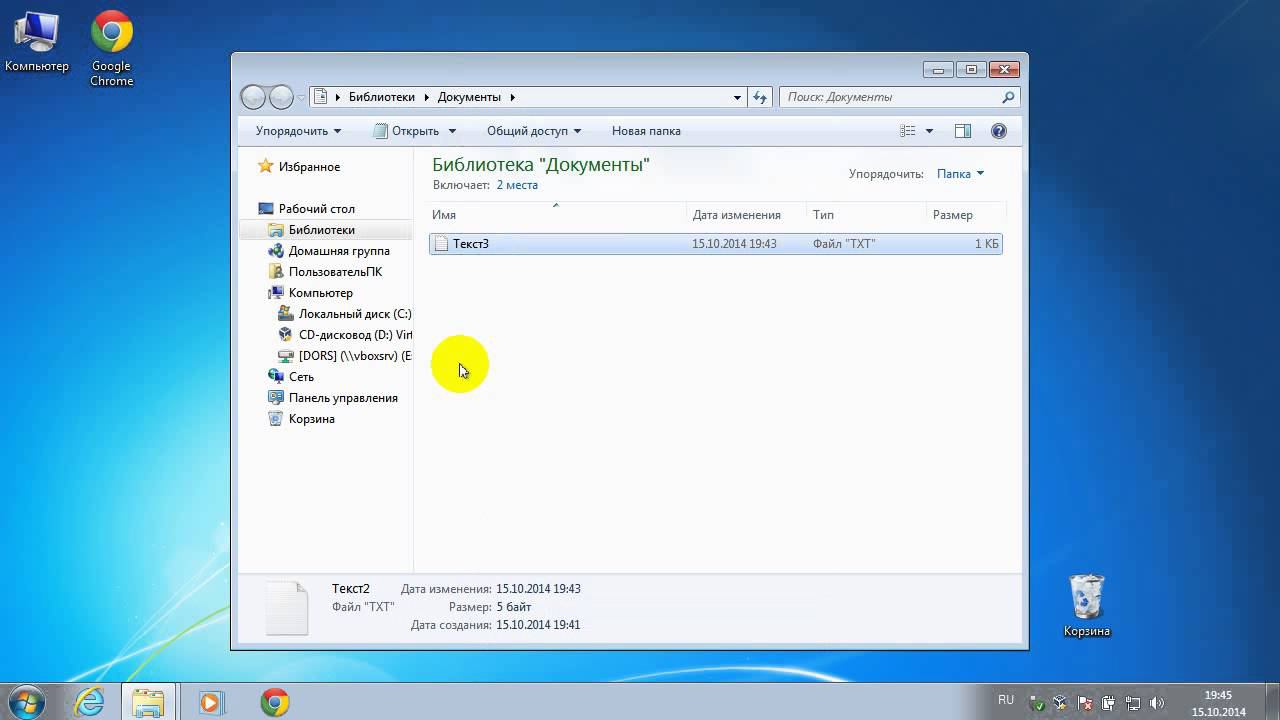Click the Back navigation arrow in Explorer

pyautogui.click(x=254, y=97)
